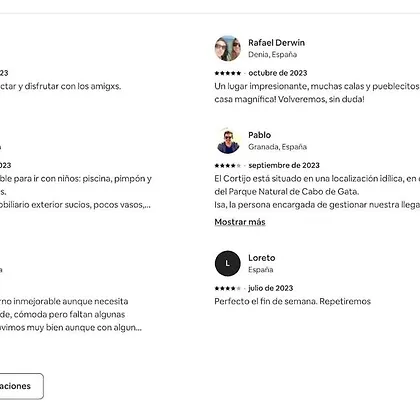420x420 pixels.
Task: Expand Pablo's review with Mostrar más
Action: coord(240,222)
